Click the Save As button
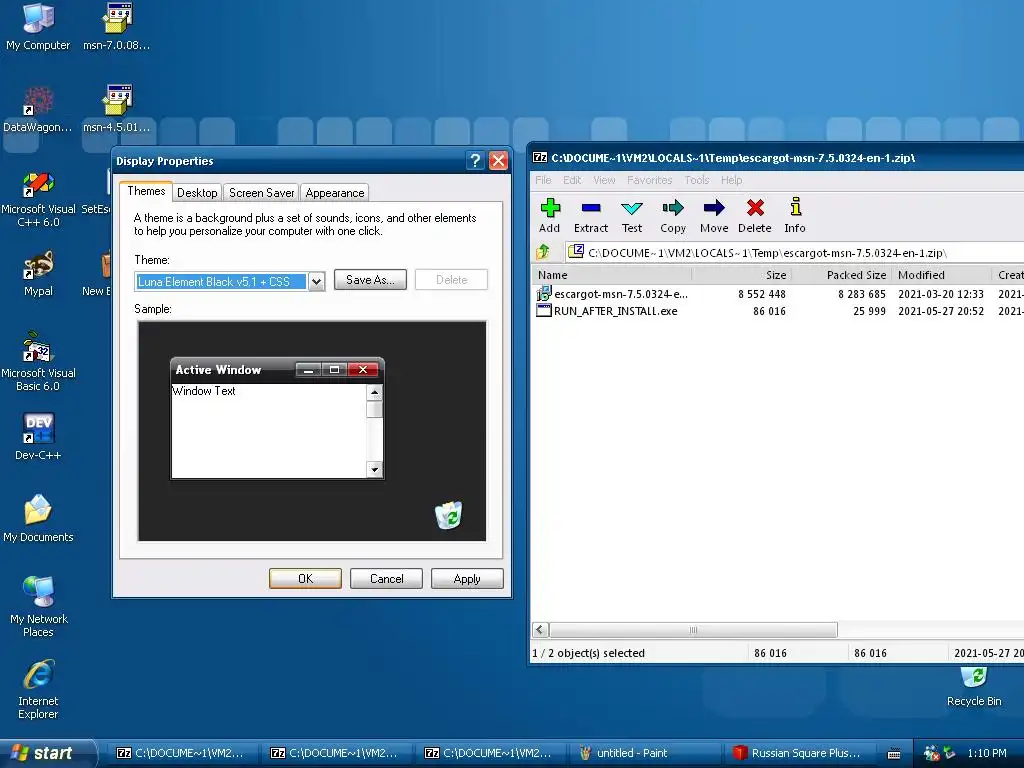The image size is (1024, 768). [x=370, y=280]
